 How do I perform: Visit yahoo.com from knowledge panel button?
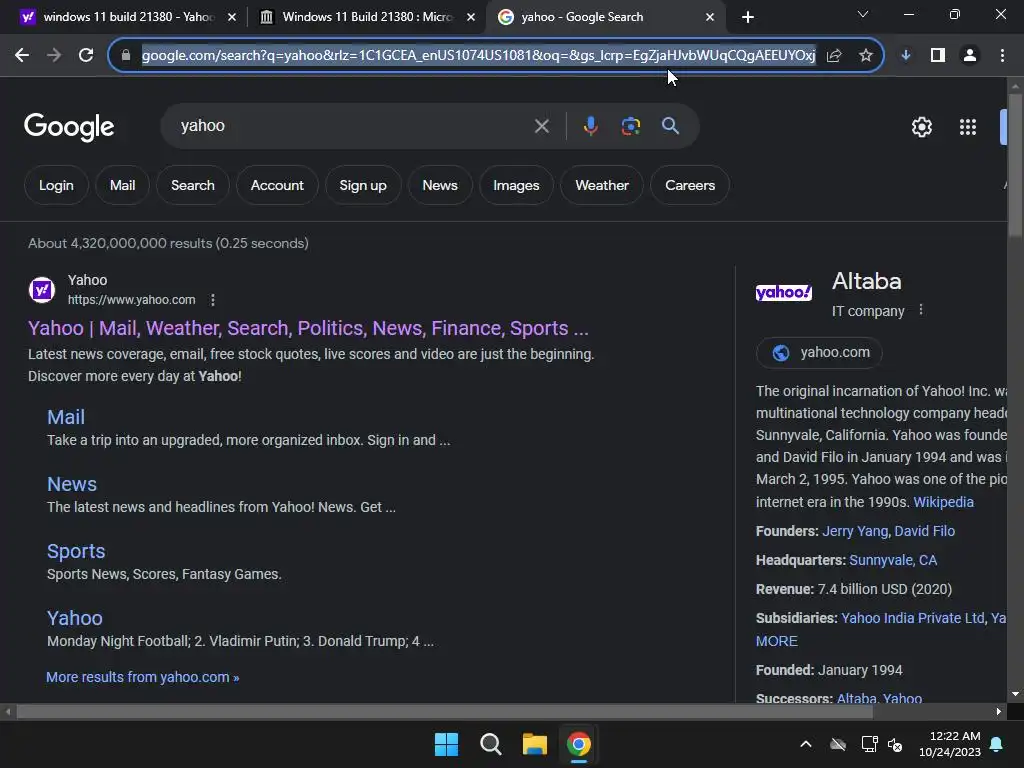point(819,353)
